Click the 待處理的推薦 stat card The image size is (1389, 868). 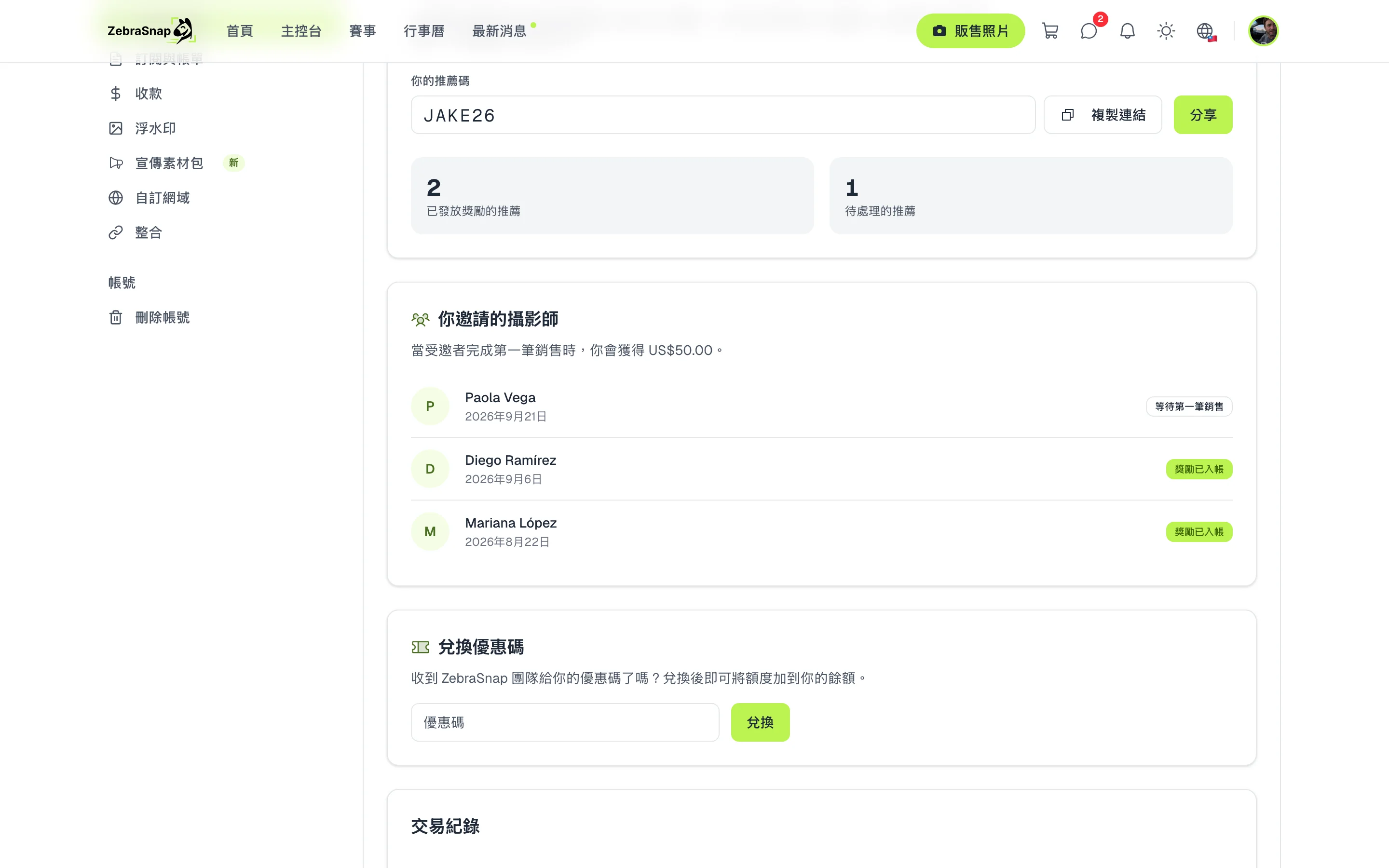(x=1030, y=195)
